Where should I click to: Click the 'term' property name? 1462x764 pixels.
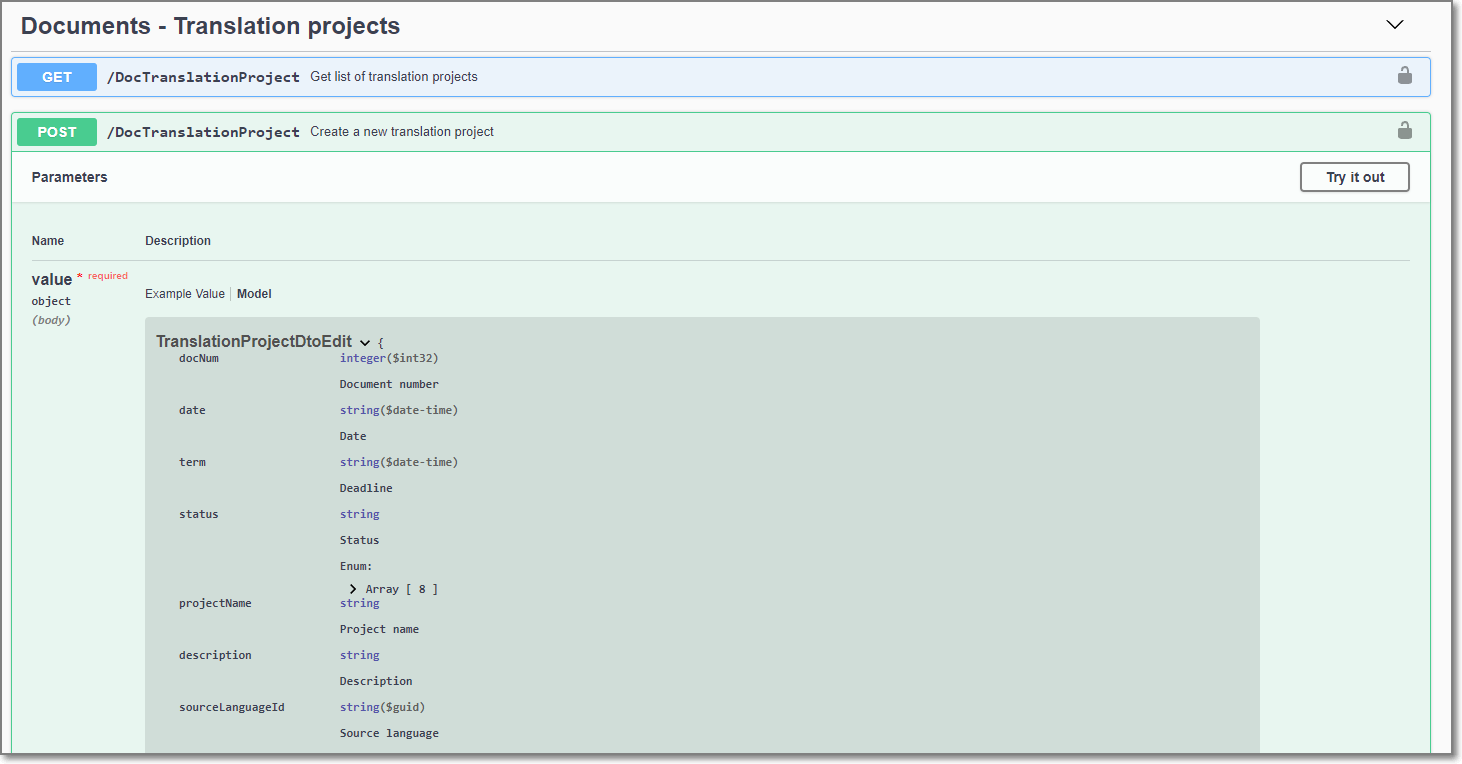coord(192,462)
